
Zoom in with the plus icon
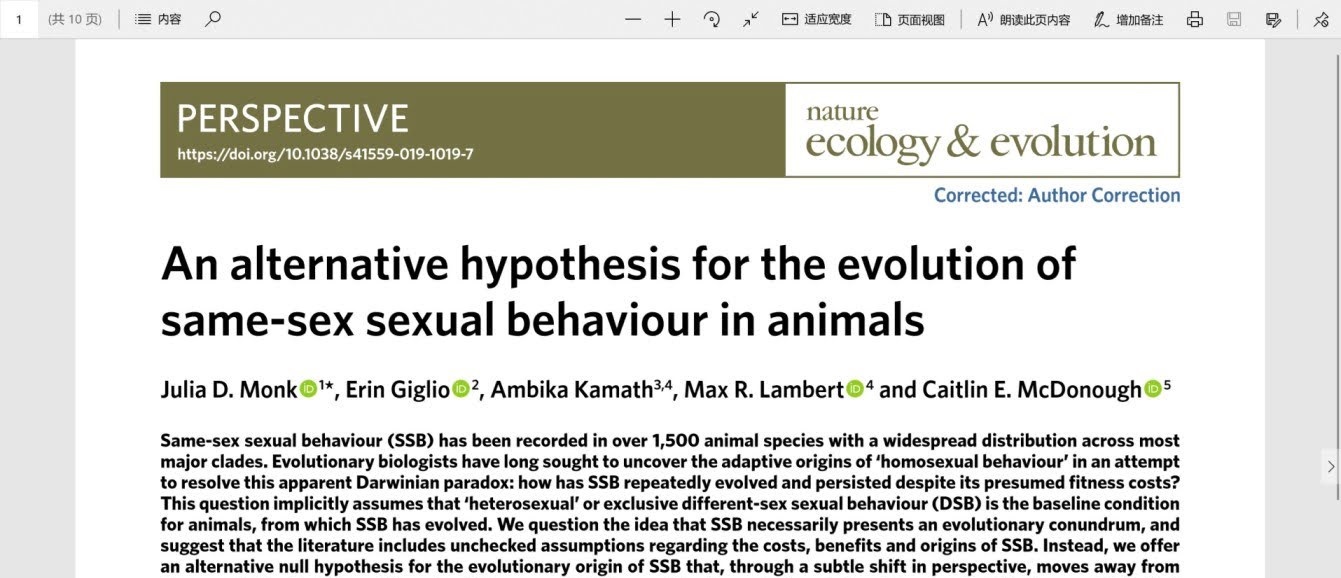[x=672, y=19]
